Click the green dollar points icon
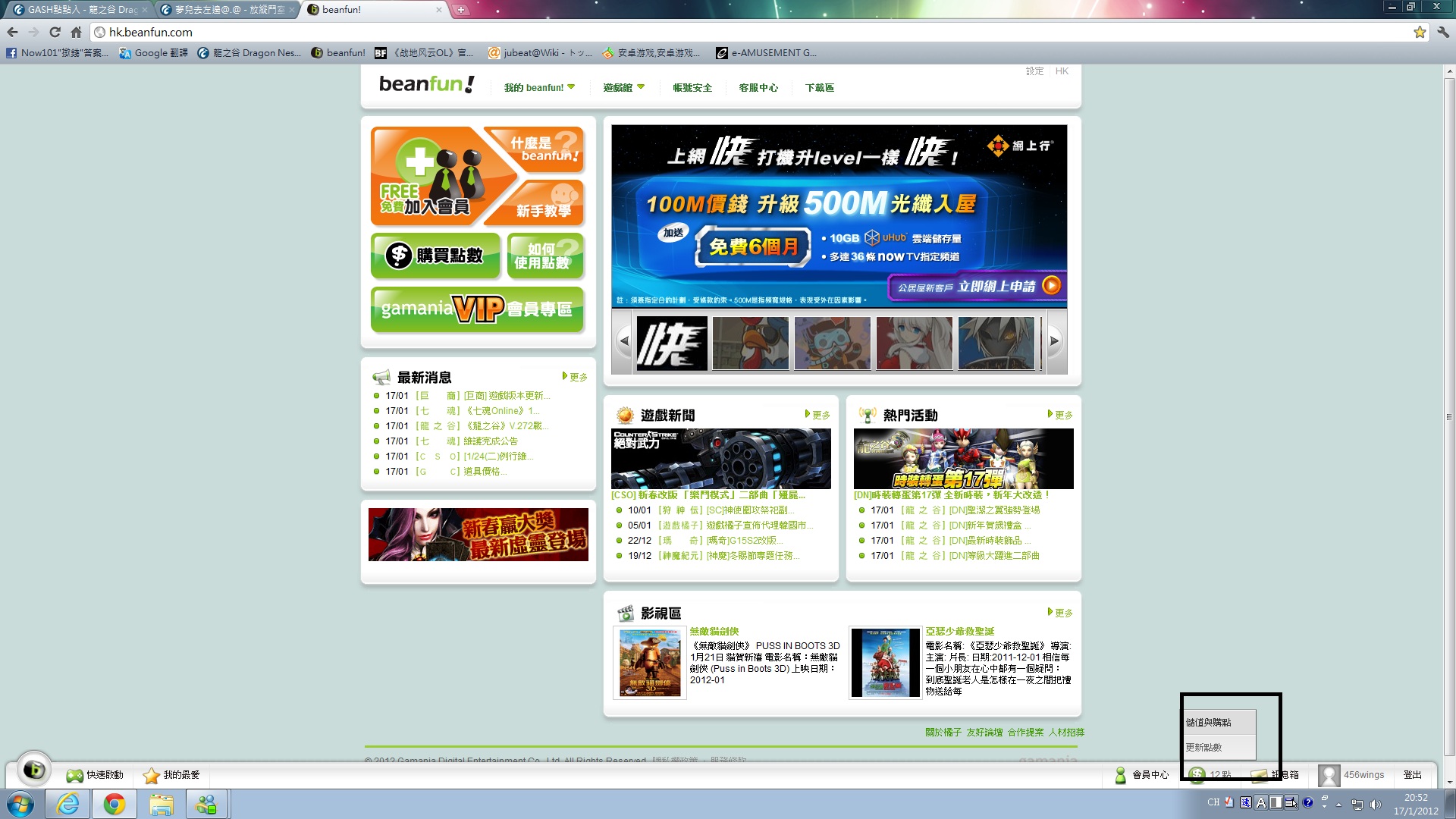The image size is (1456, 819). click(x=1197, y=775)
